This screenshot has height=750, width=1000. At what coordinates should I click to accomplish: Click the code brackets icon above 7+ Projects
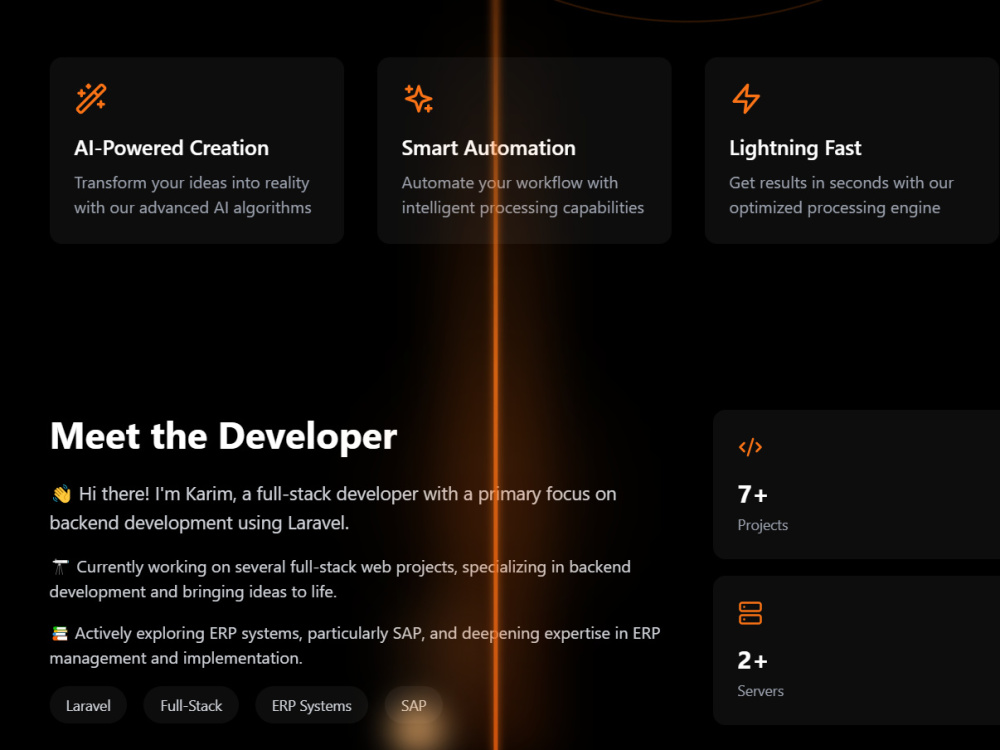pos(750,447)
